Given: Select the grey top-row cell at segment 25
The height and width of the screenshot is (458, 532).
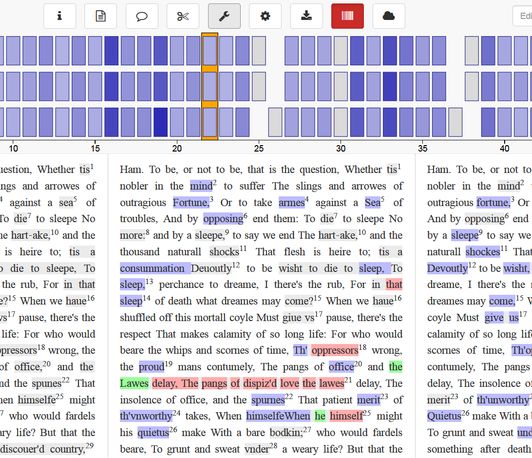Looking at the screenshot, I should 259,51.
